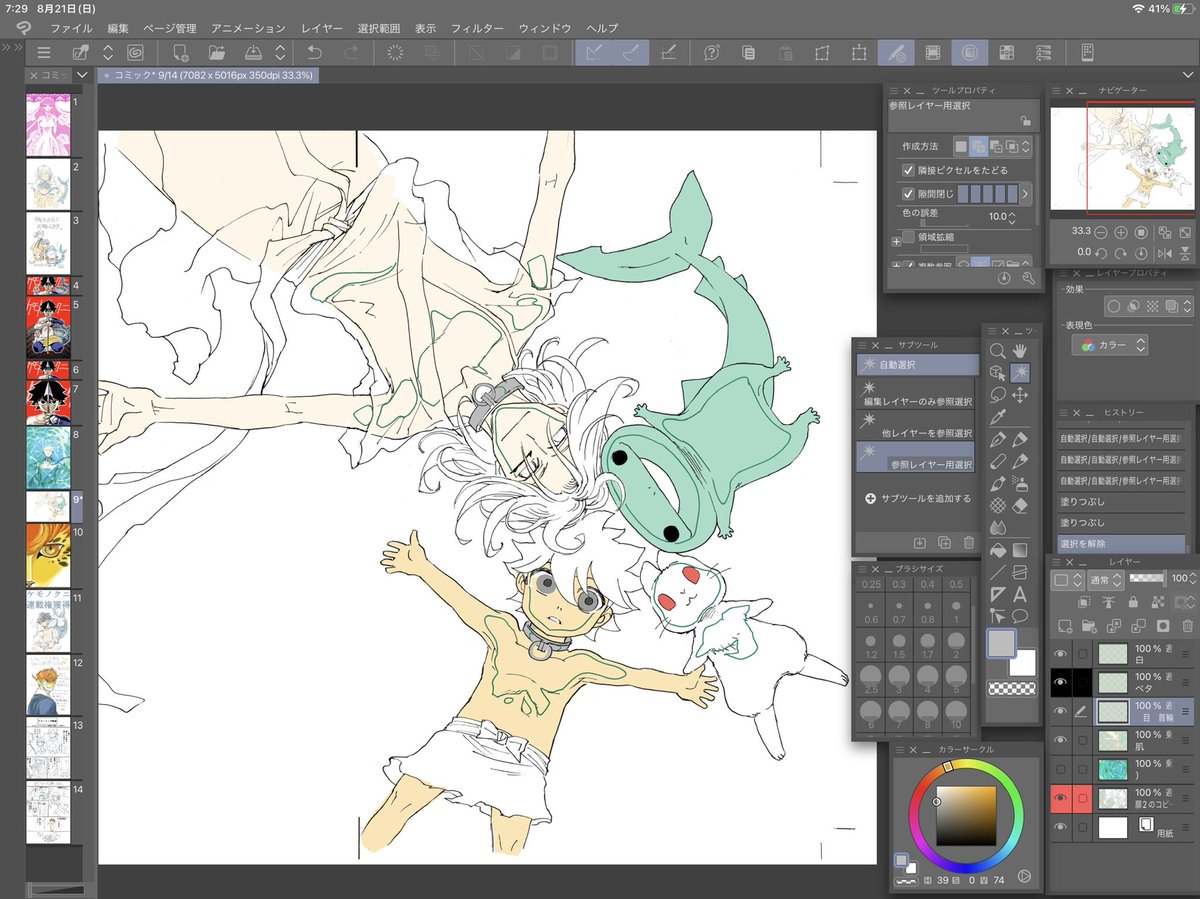The image size is (1200, 899).
Task: Select the eraser tool
Action: point(1021,506)
